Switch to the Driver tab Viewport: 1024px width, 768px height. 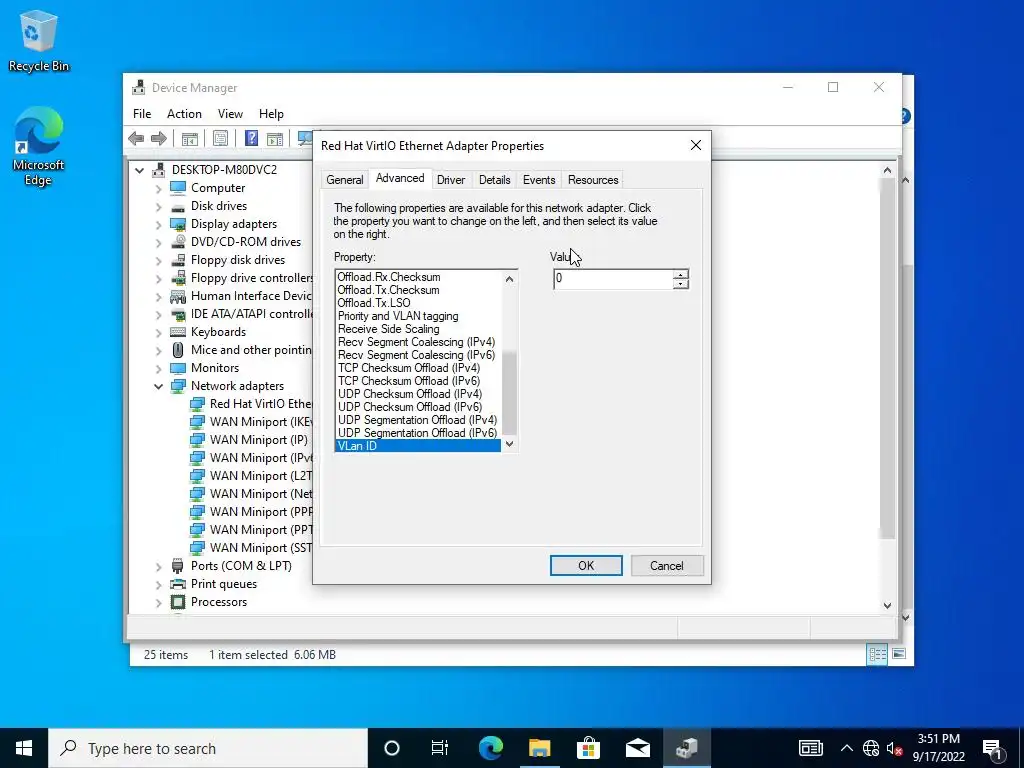pos(451,180)
